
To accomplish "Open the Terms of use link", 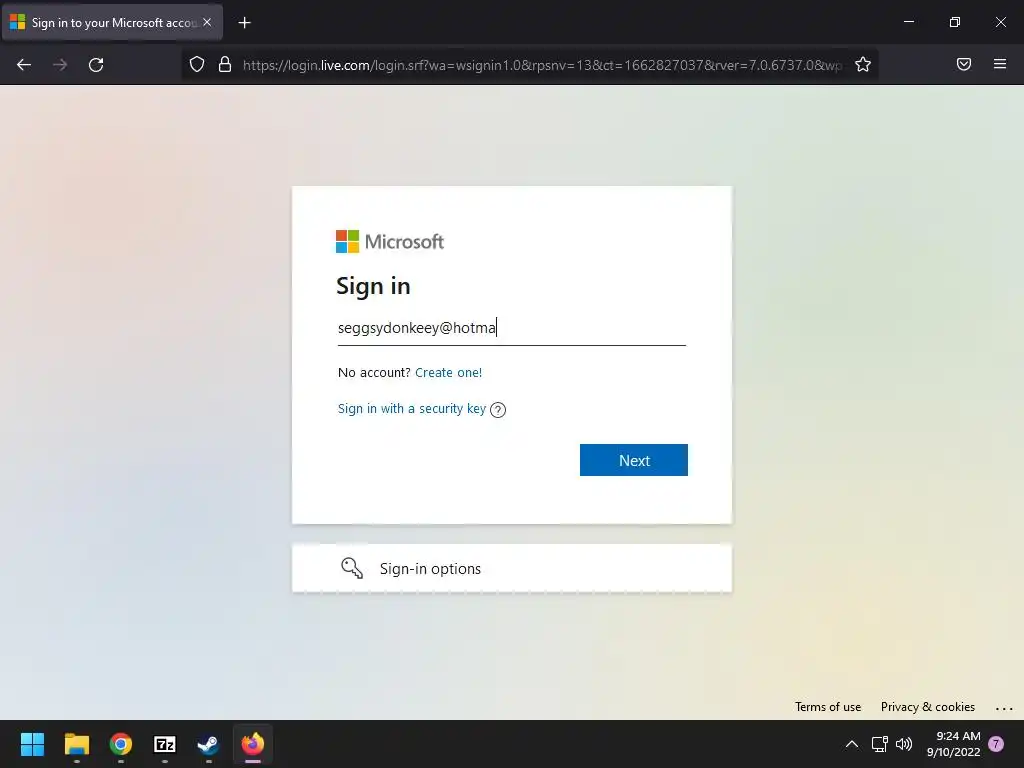I will 827,707.
